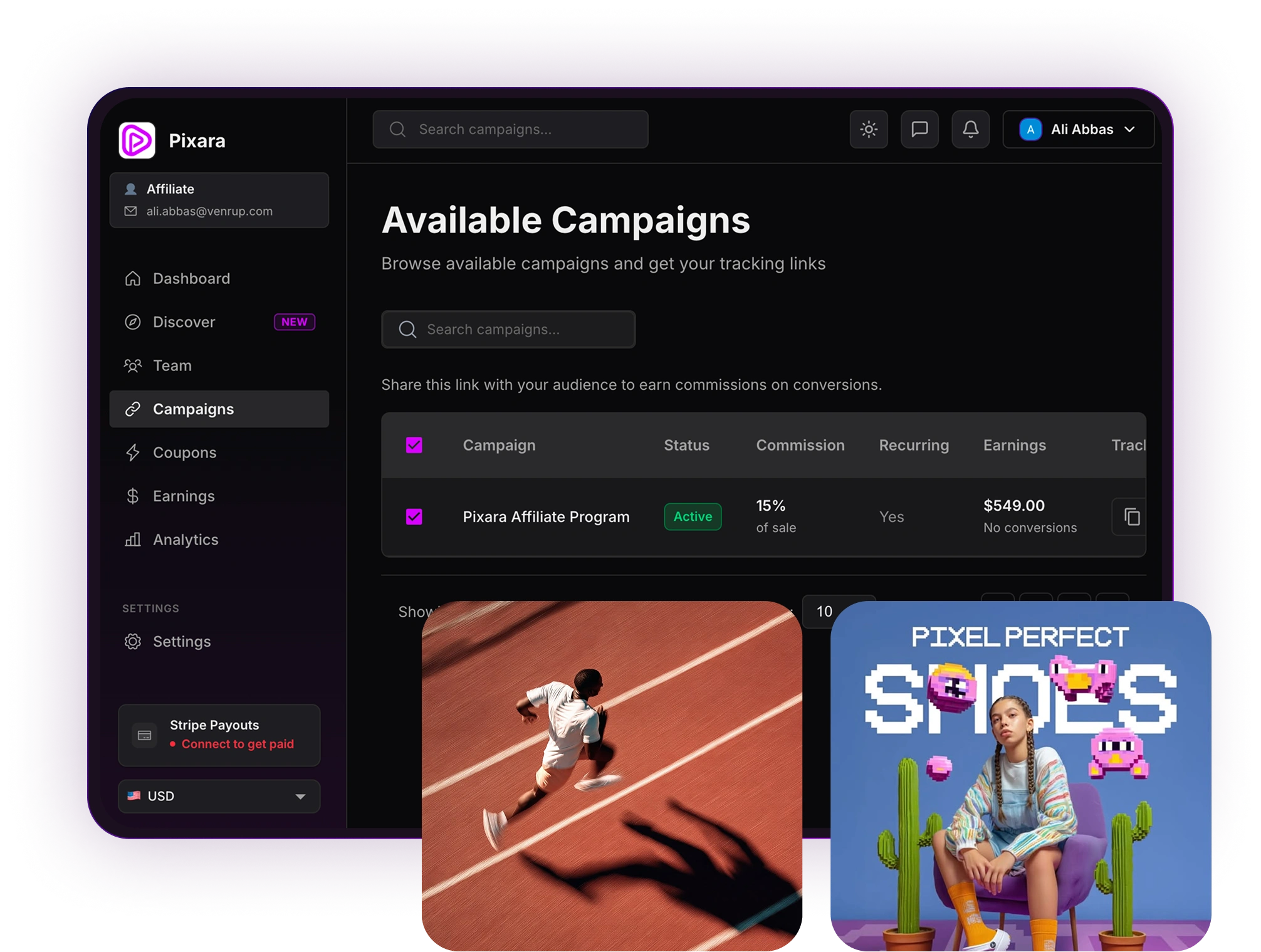Open the messages chat bubble icon
The width and height of the screenshot is (1261, 952).
(919, 129)
